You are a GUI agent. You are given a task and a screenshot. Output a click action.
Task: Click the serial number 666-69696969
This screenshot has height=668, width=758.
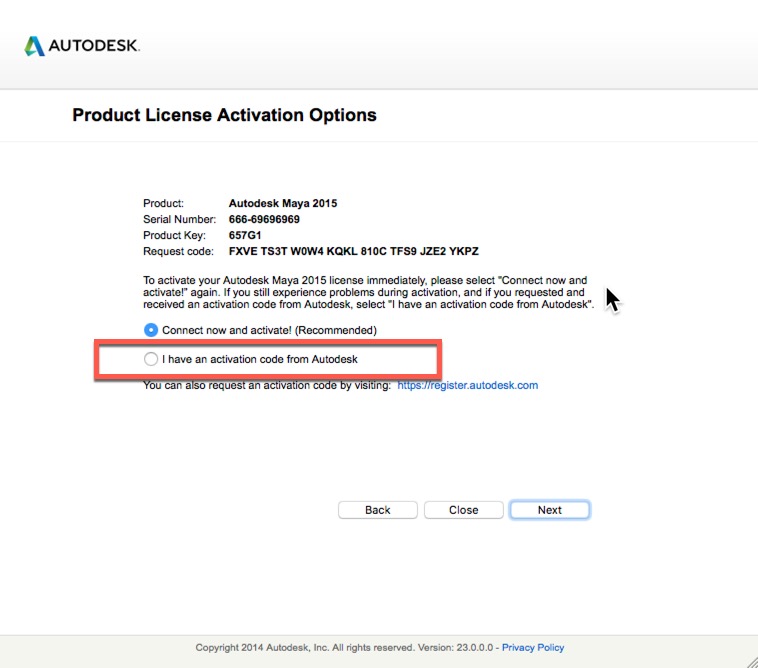(264, 219)
